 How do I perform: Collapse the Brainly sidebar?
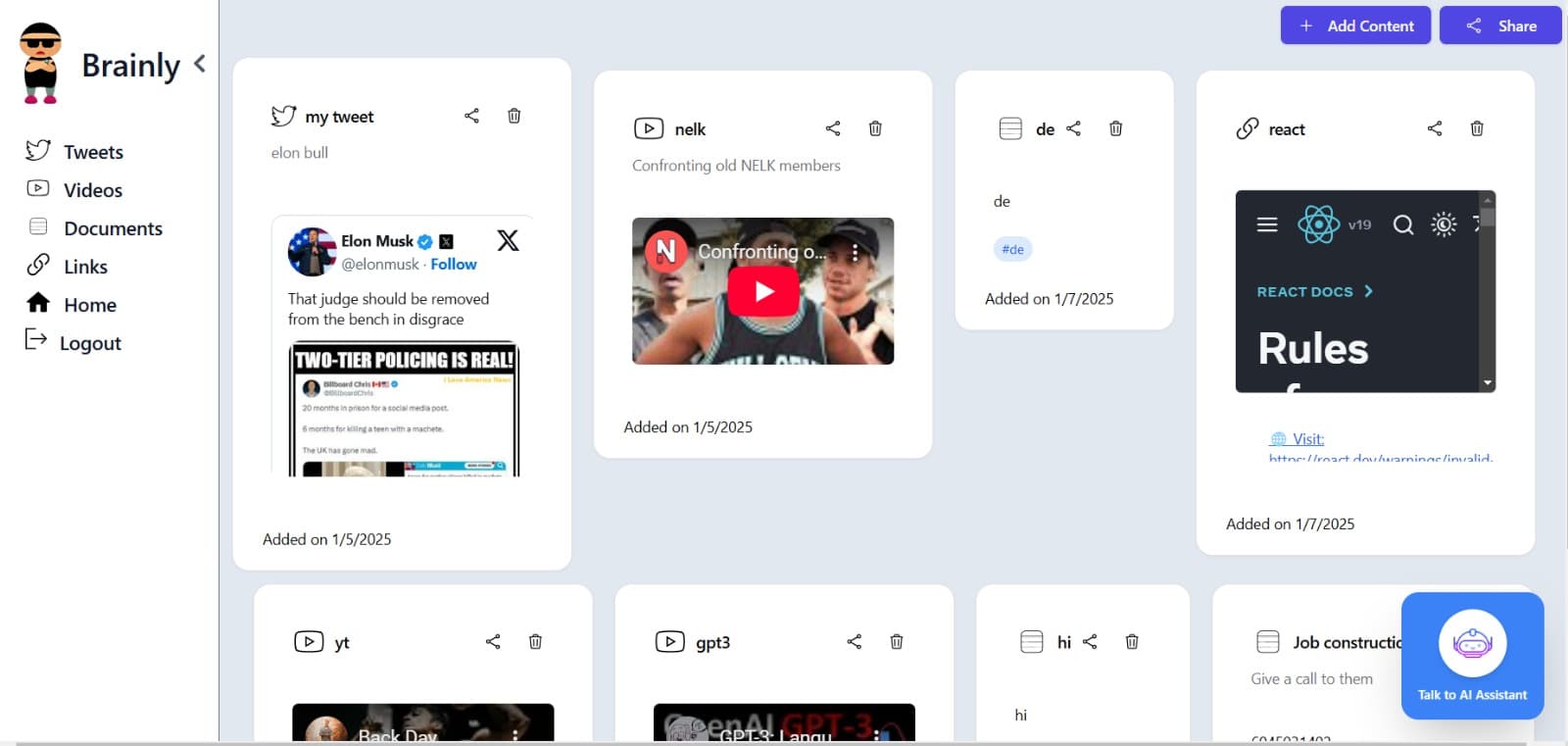tap(200, 64)
